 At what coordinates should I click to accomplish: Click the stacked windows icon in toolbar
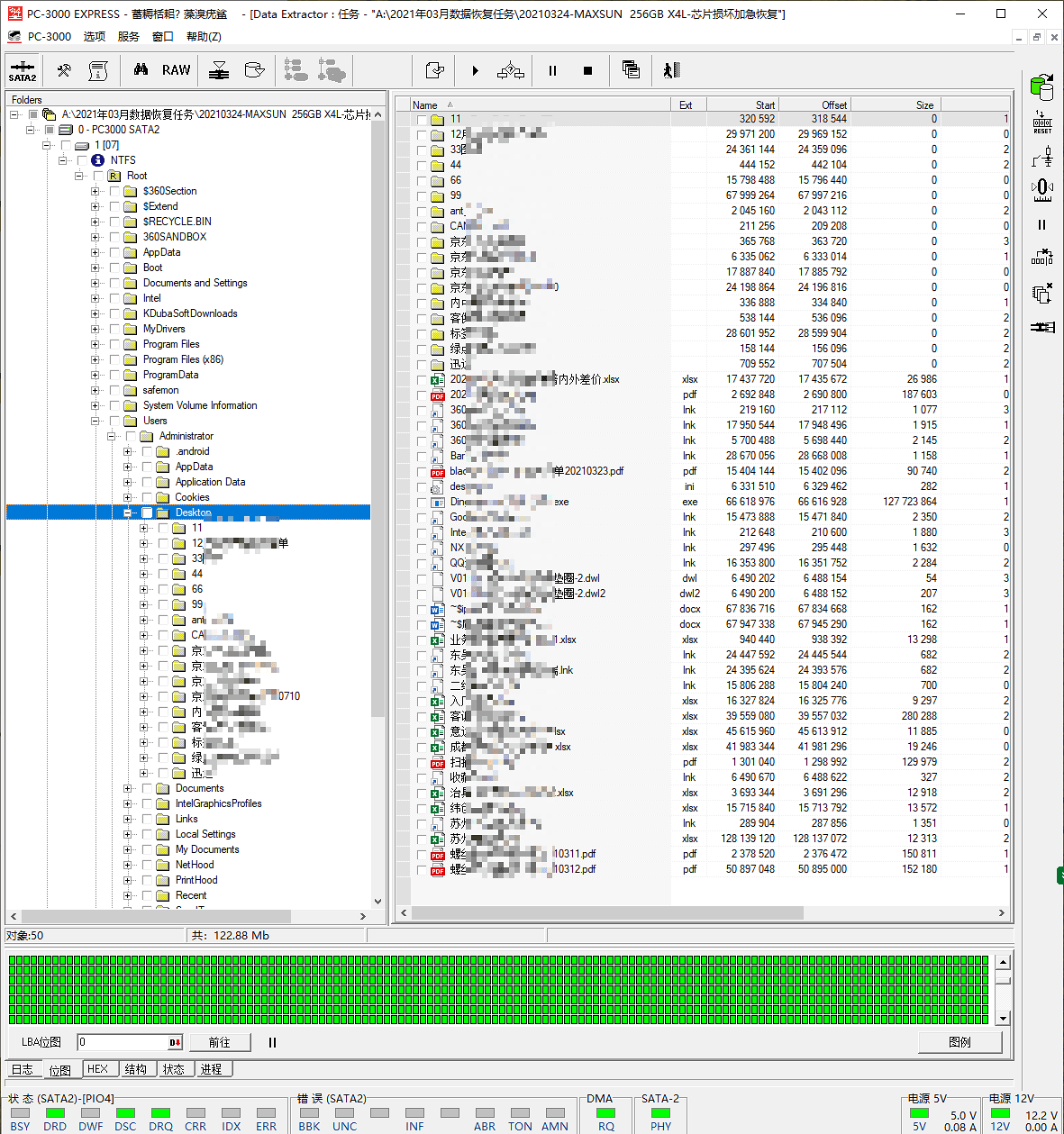pyautogui.click(x=631, y=70)
